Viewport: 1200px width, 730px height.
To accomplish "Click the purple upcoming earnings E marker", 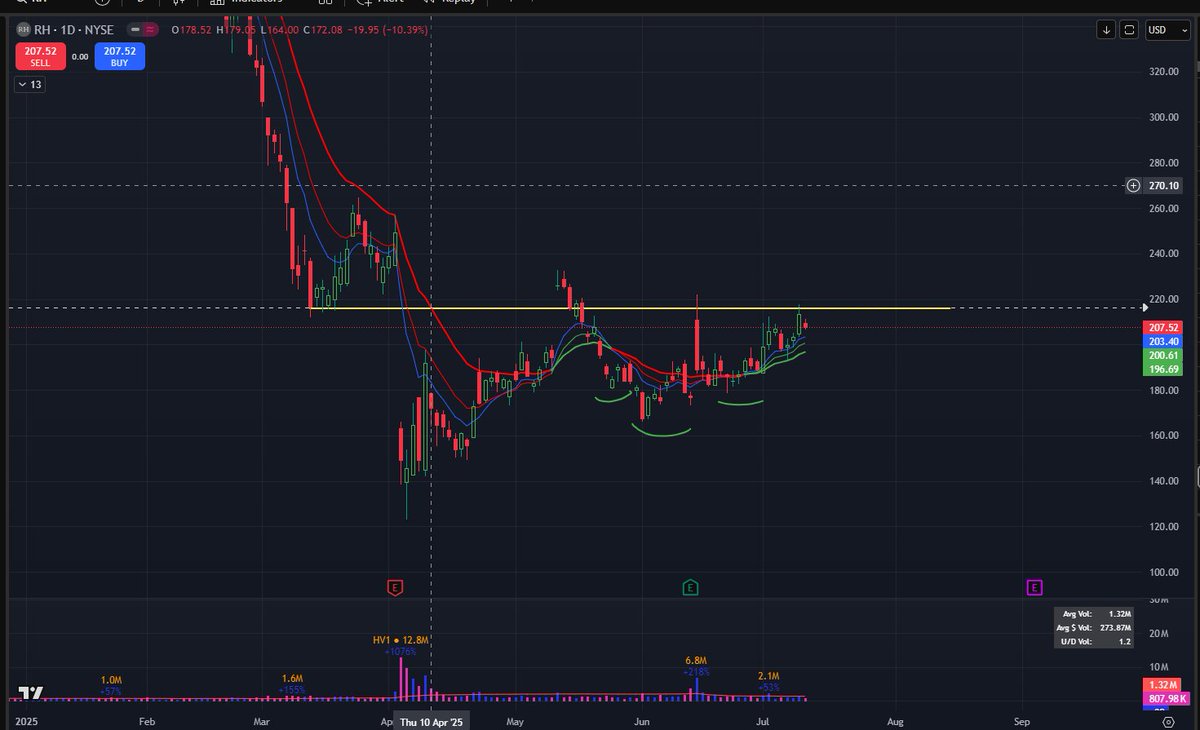I will [x=1034, y=587].
